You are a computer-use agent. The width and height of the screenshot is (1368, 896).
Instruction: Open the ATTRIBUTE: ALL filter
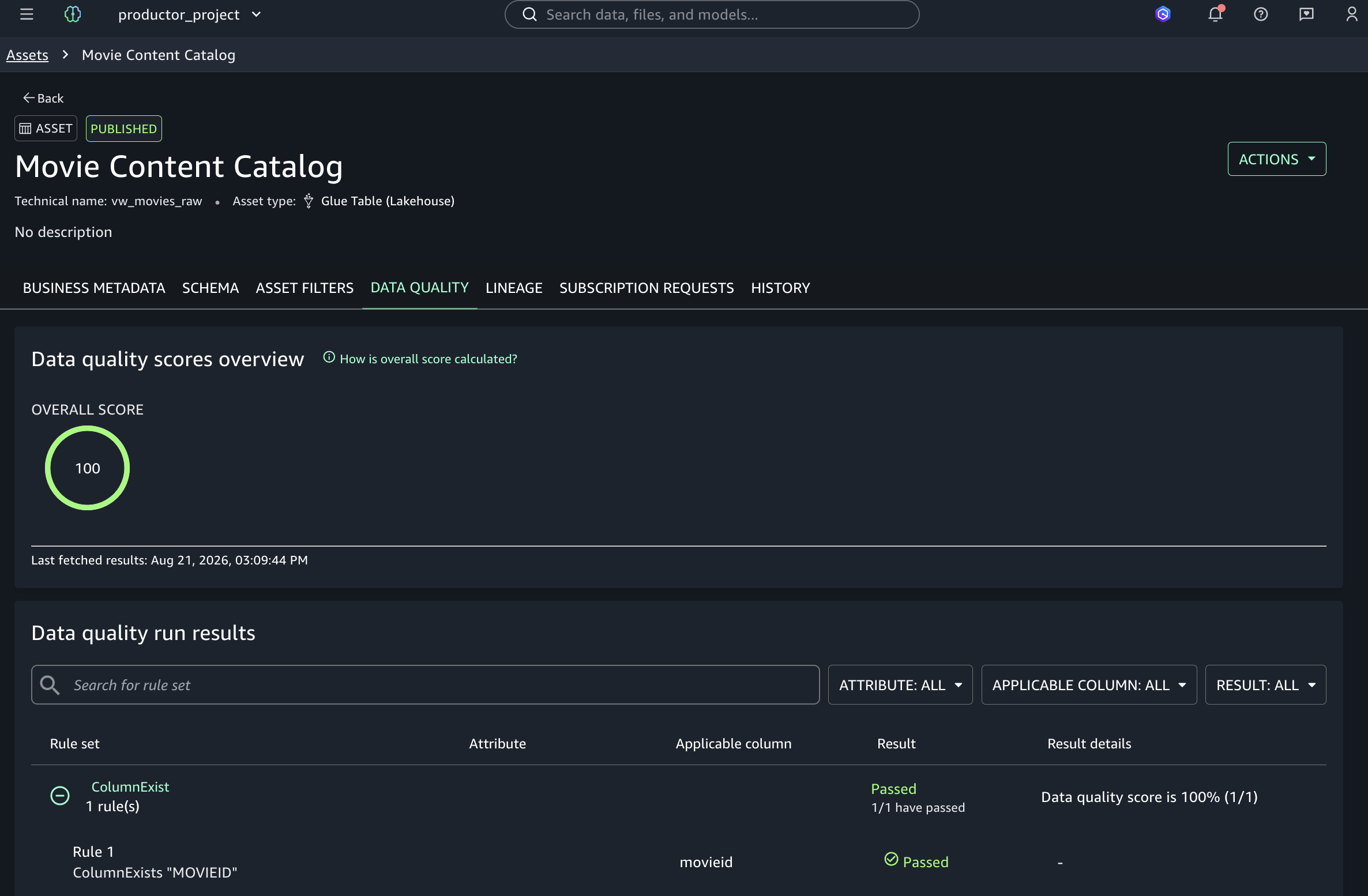[x=900, y=684]
